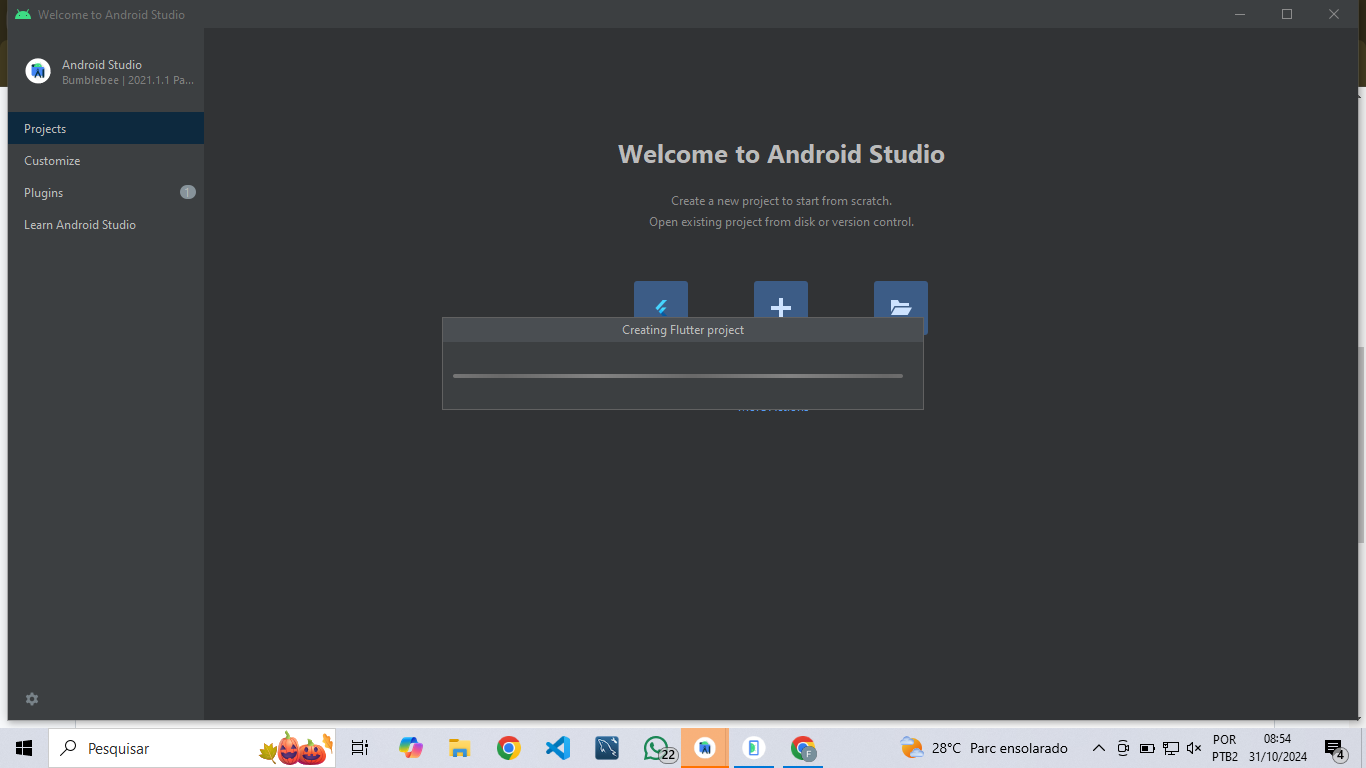Open Learn Android Studio section
1366x768 pixels.
tap(106, 224)
